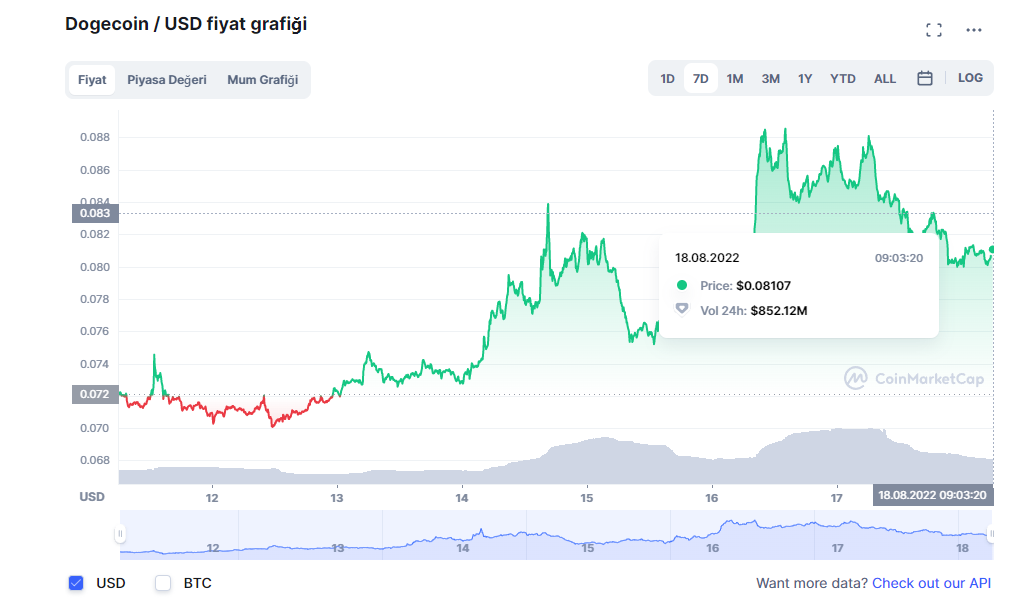Disable the USD checkbox
1022x612 pixels.
click(77, 583)
